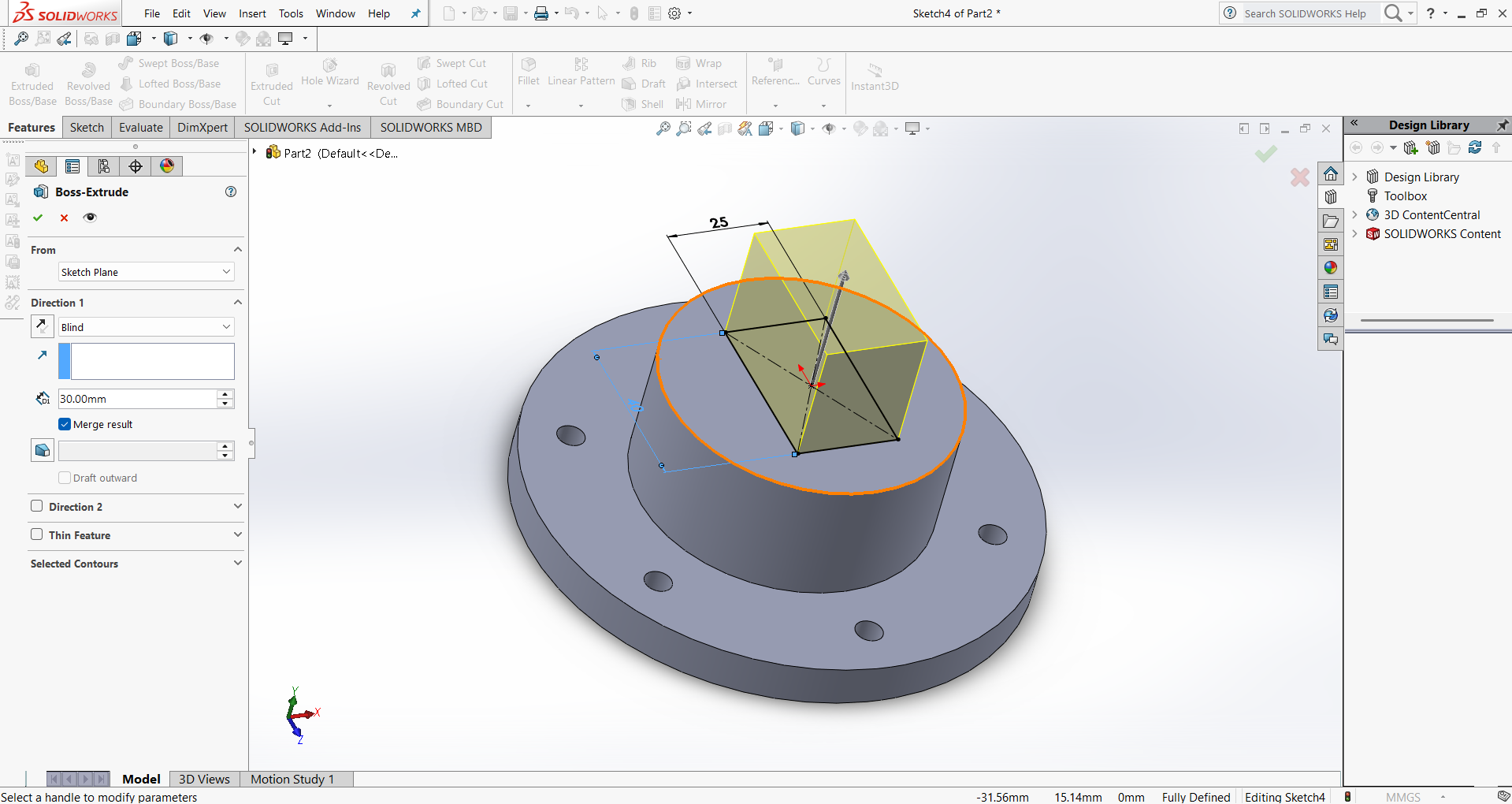Screen dimensions: 1512x804
Task: Click Add to Library icon in Design Library
Action: 1411,147
